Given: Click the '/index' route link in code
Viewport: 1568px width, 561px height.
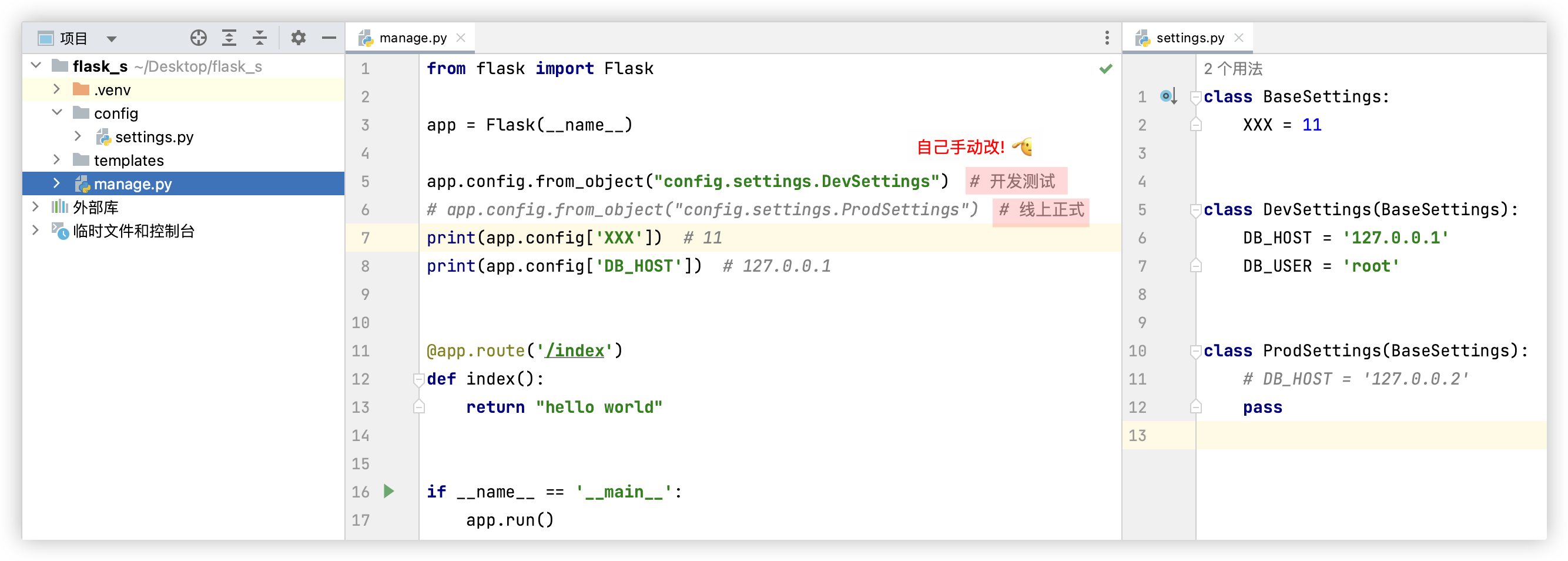Looking at the screenshot, I should tap(575, 351).
